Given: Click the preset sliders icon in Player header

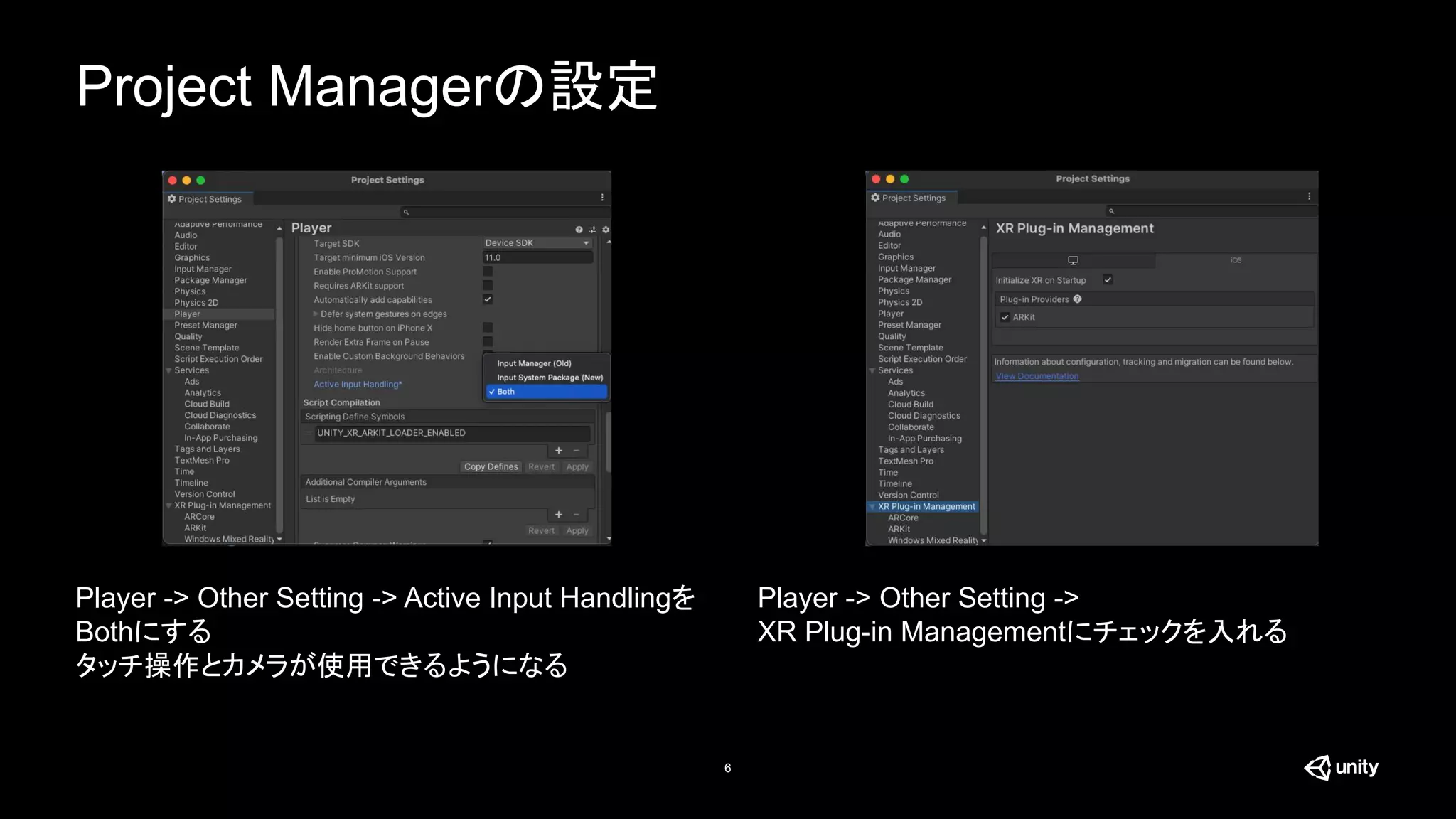Looking at the screenshot, I should [x=592, y=230].
